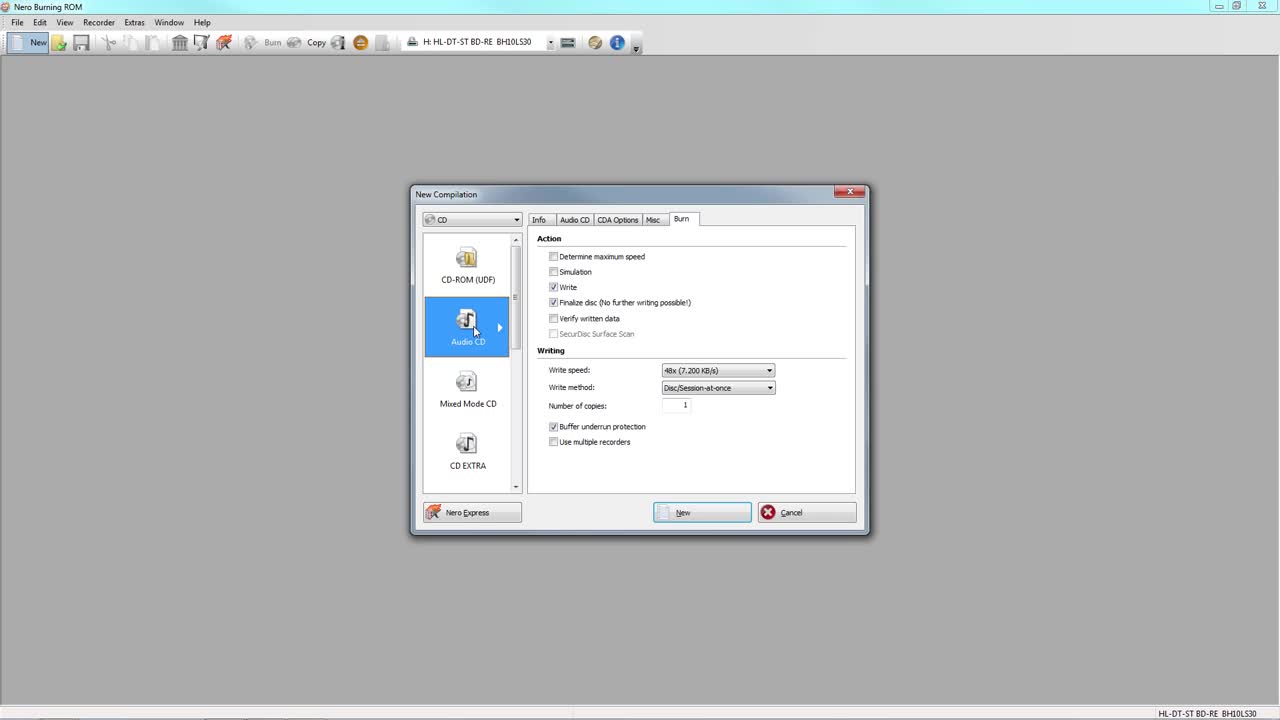The image size is (1280, 720).
Task: Open the Recorder menu
Action: 99,22
